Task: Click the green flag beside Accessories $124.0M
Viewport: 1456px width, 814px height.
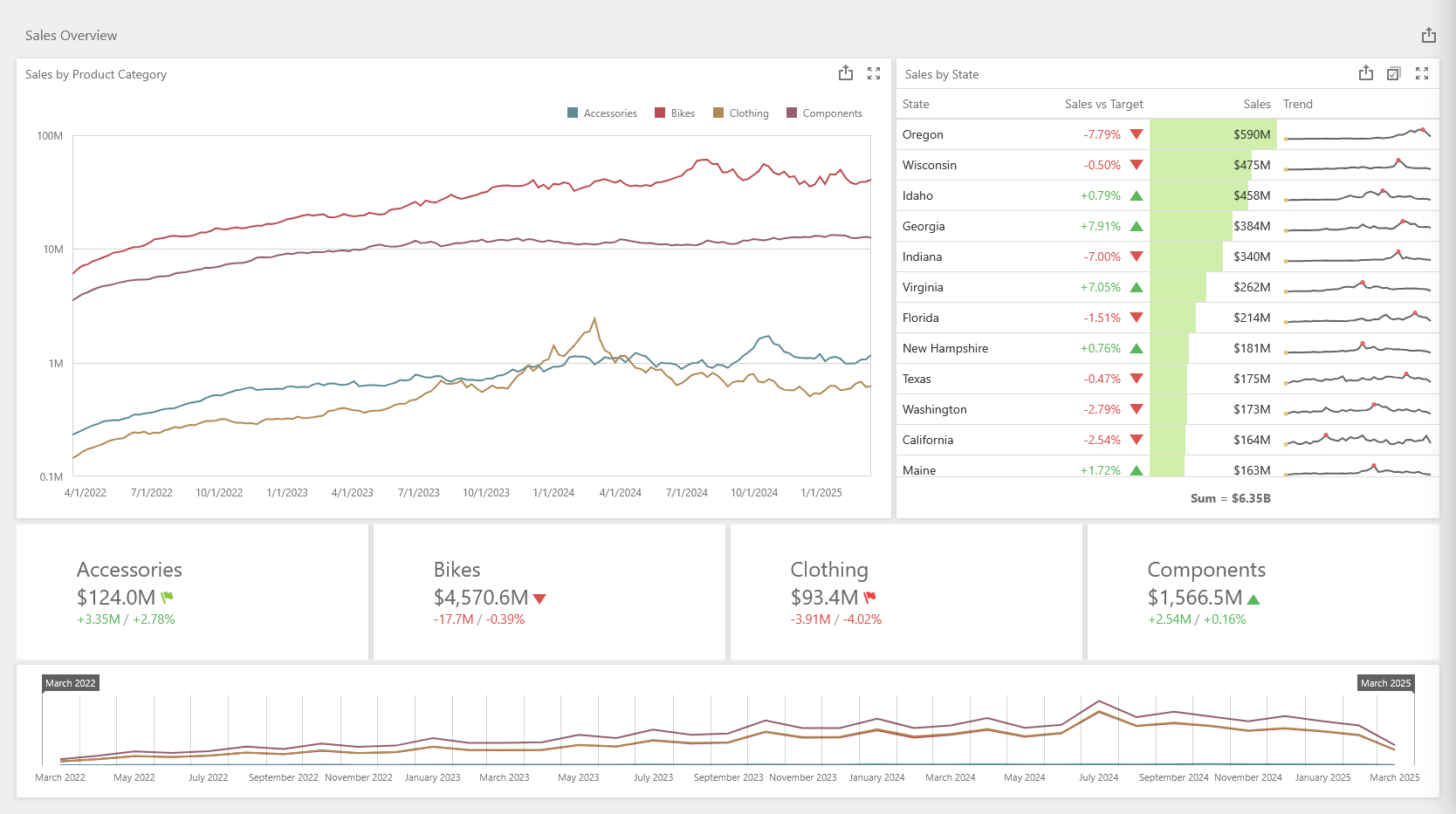Action: (168, 598)
